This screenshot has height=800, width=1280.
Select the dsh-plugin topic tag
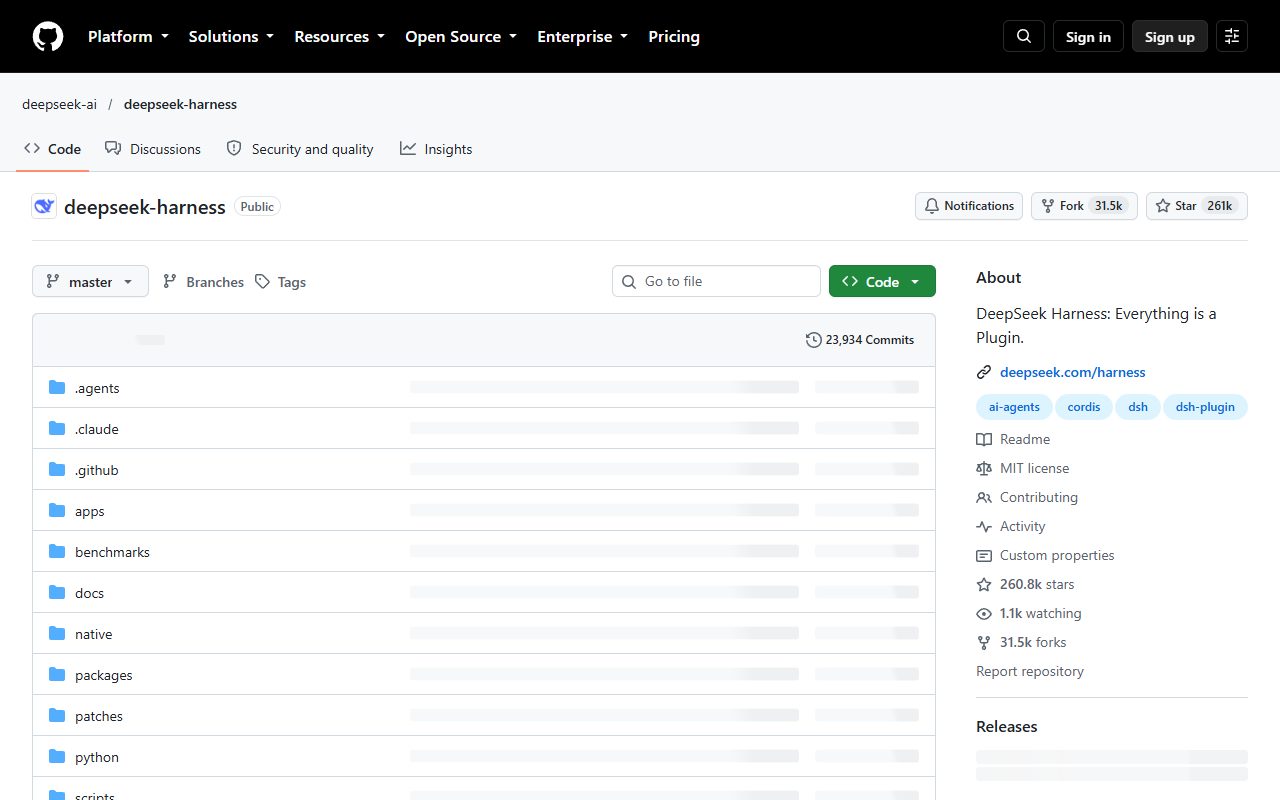pyautogui.click(x=1205, y=407)
